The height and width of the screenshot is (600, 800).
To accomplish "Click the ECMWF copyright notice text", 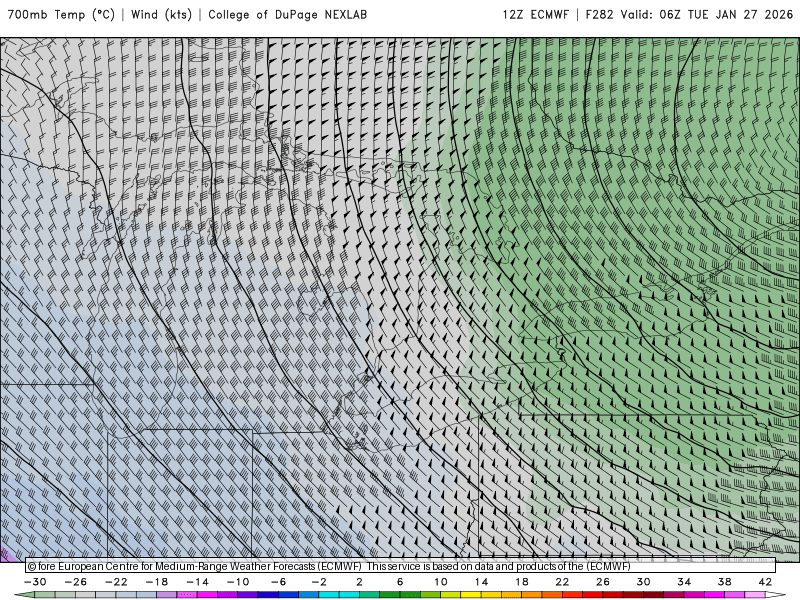I will 329,566.
